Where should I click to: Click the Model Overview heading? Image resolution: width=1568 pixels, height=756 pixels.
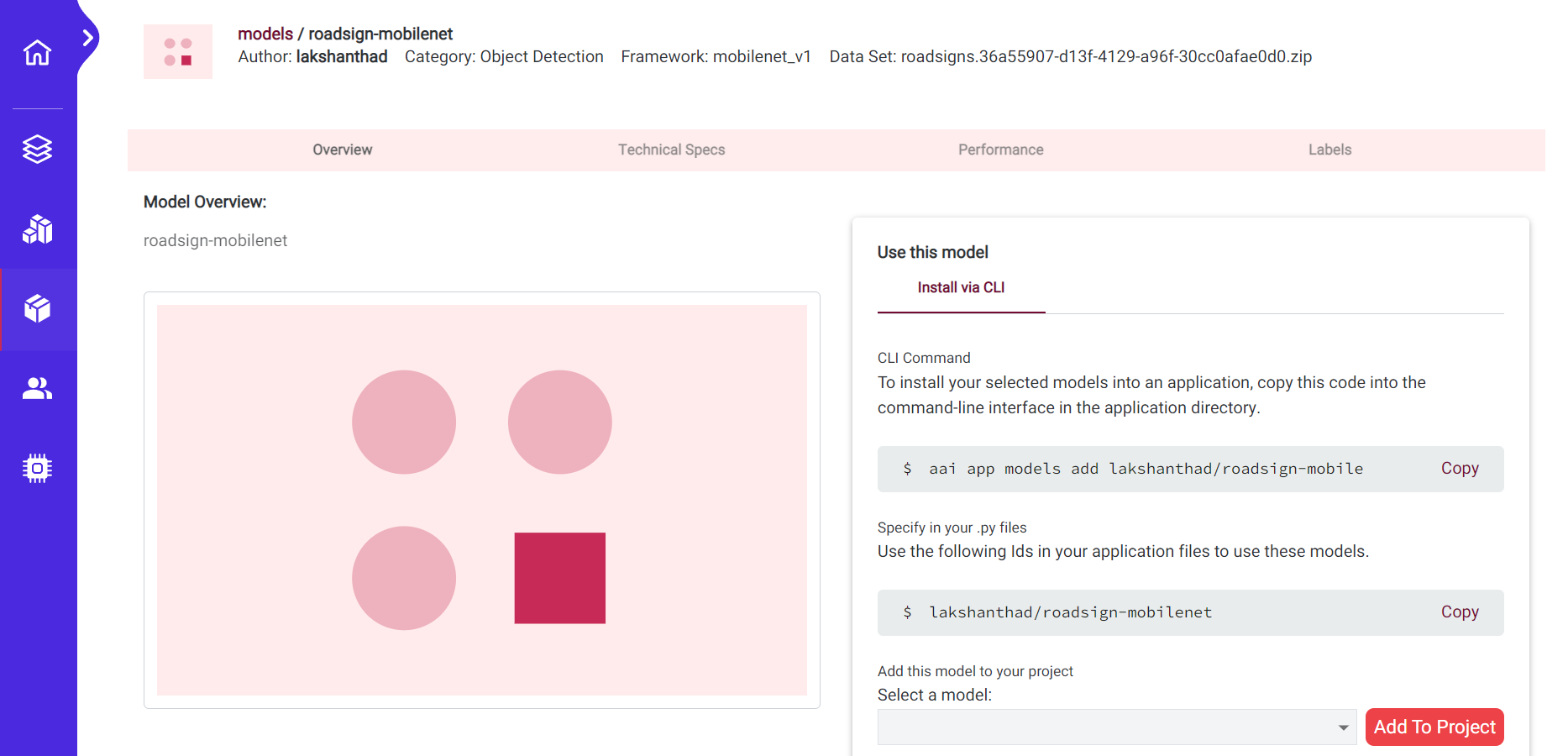point(205,202)
